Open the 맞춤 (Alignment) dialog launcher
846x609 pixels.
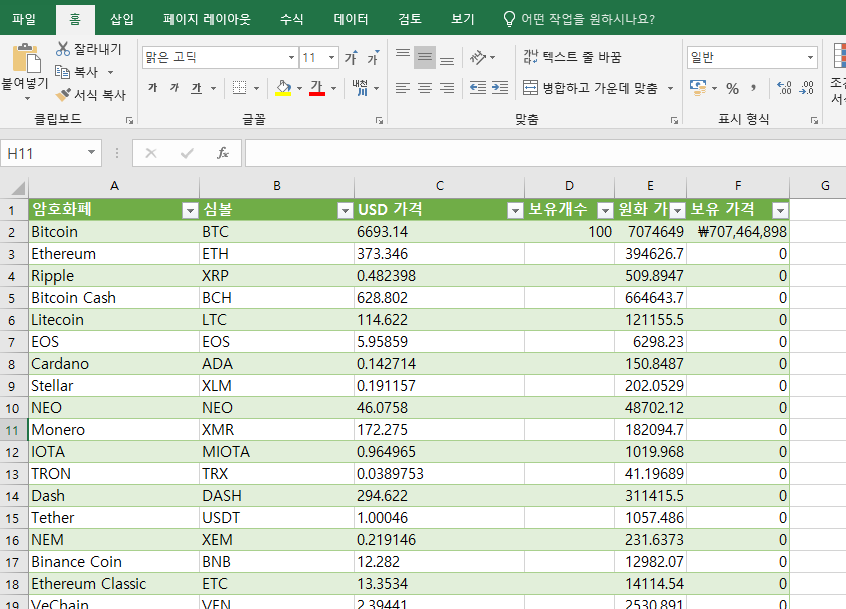pyautogui.click(x=674, y=120)
